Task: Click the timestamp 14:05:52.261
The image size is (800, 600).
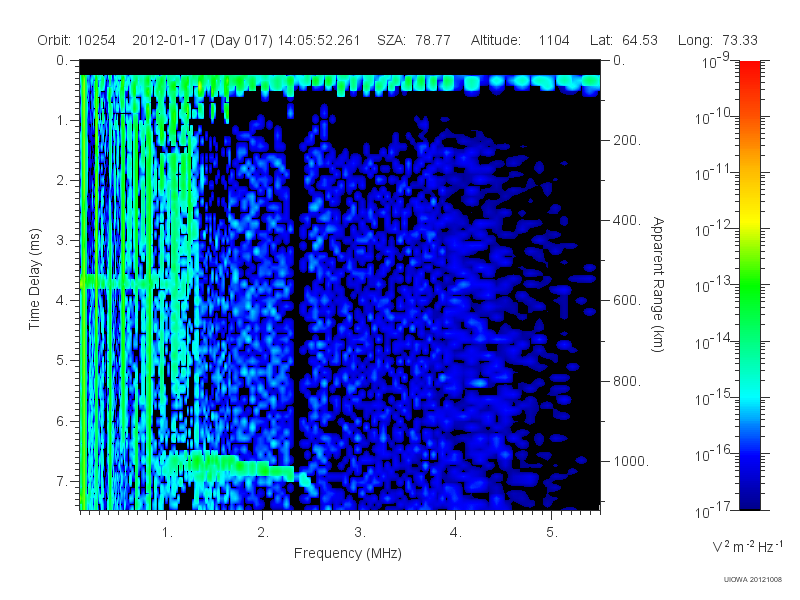Action: (x=319, y=40)
